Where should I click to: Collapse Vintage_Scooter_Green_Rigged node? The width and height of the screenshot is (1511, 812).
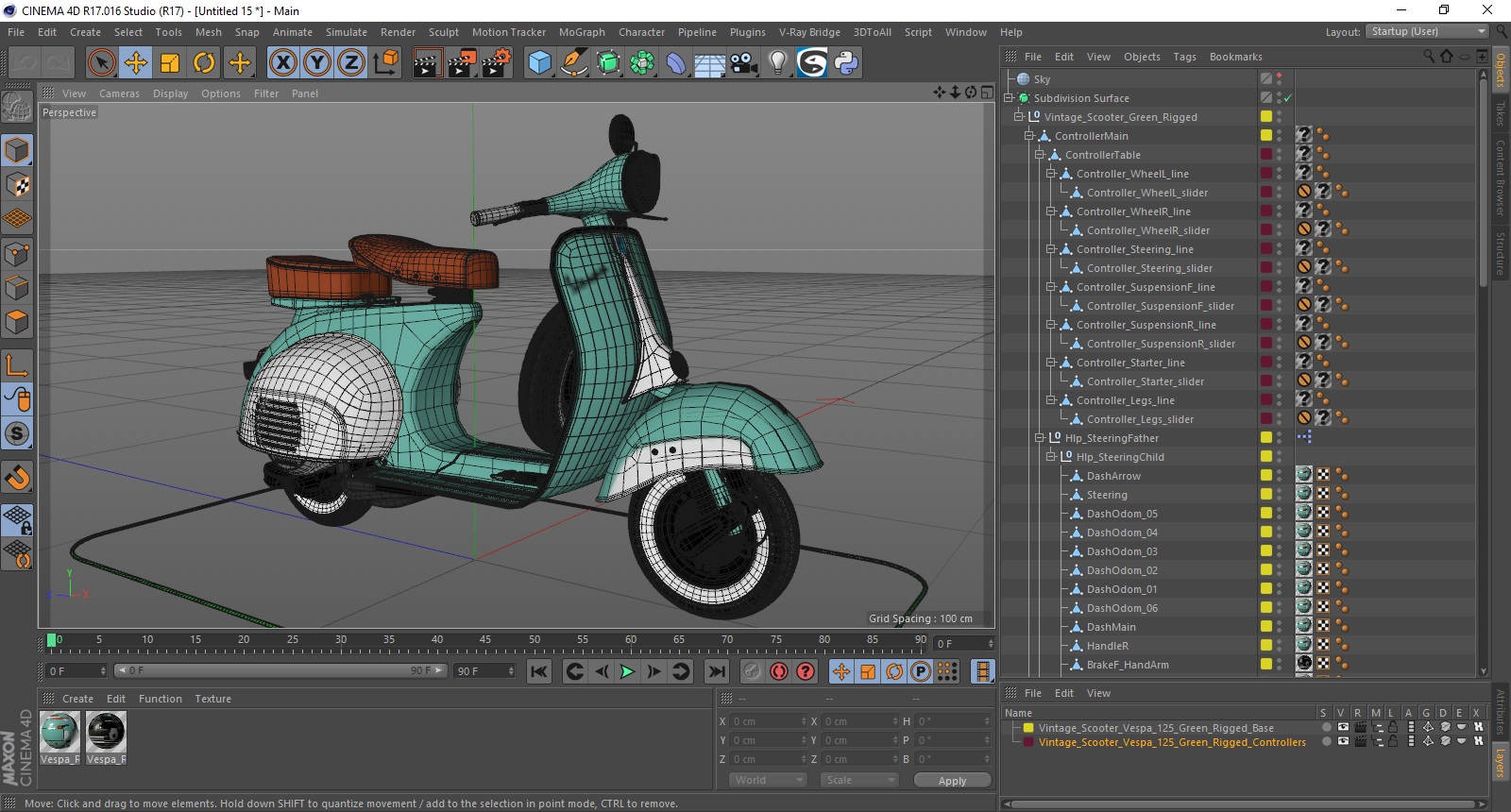pyautogui.click(x=1019, y=116)
